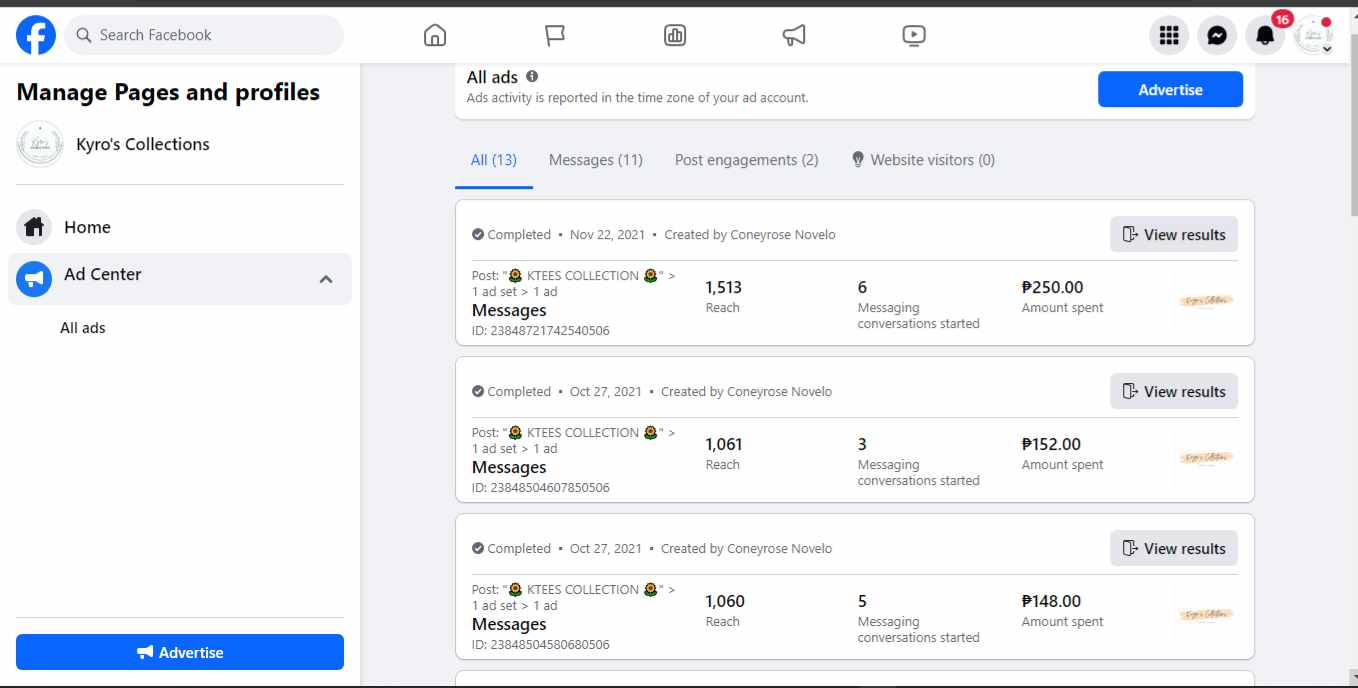This screenshot has height=688, width=1358.
Task: Click ID 23848504580680506 text
Action: [541, 645]
